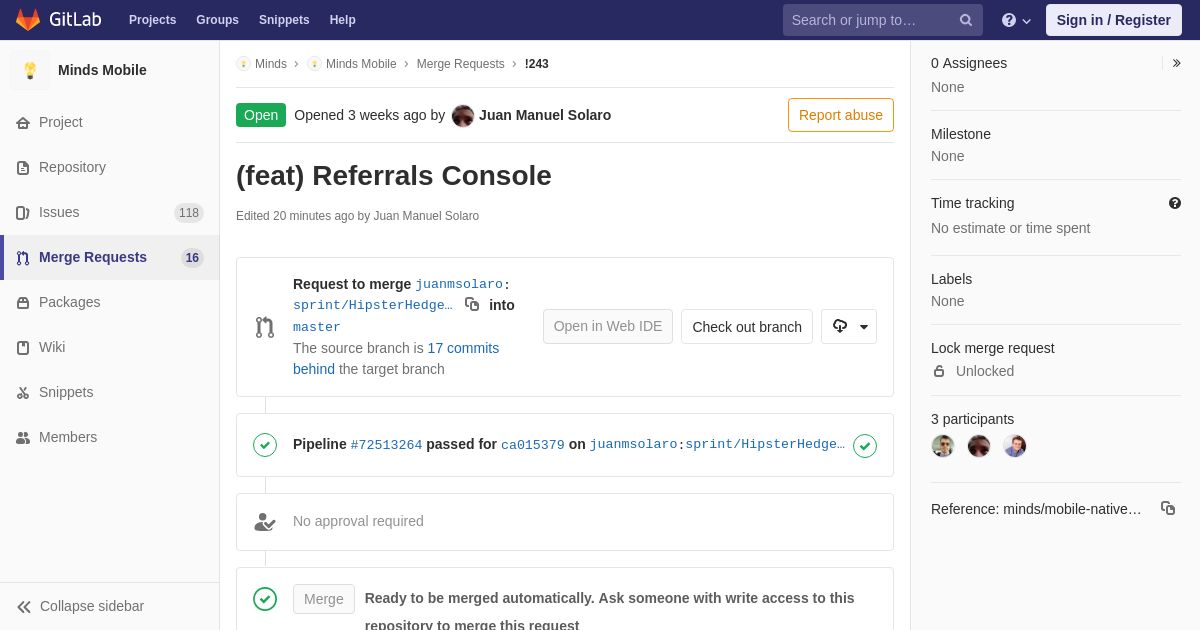1200x630 pixels.
Task: Click the Merge Requests count badge 16
Action: [192, 257]
